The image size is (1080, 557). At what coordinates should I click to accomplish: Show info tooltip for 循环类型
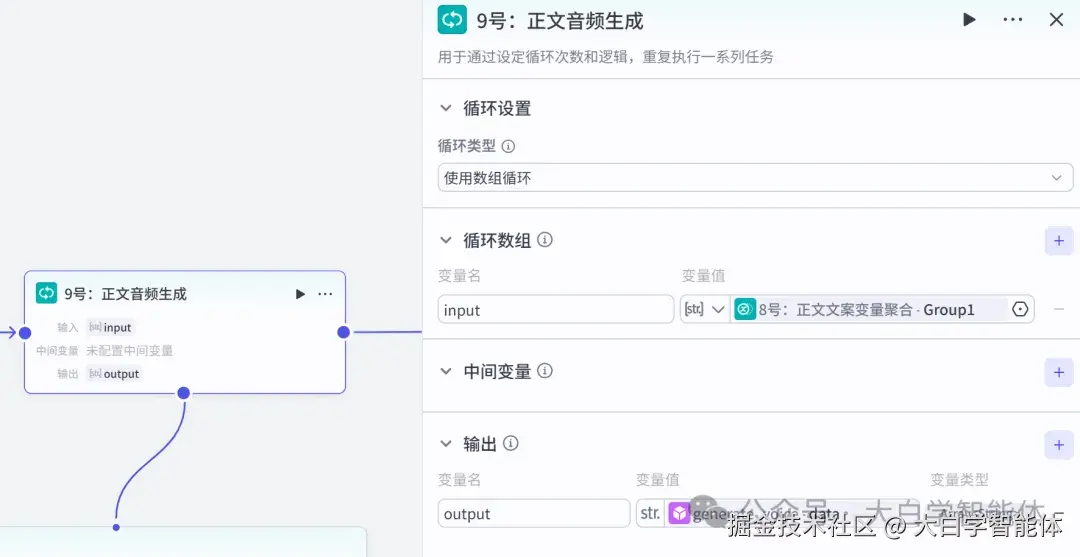click(508, 147)
